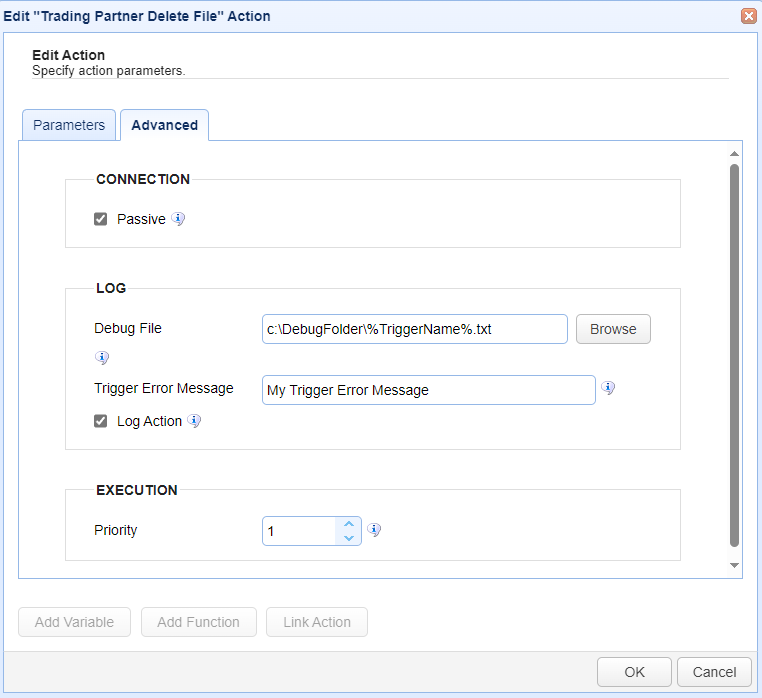Click the info icon below Debug File
Screen dimensions: 762x698
[x=101, y=357]
